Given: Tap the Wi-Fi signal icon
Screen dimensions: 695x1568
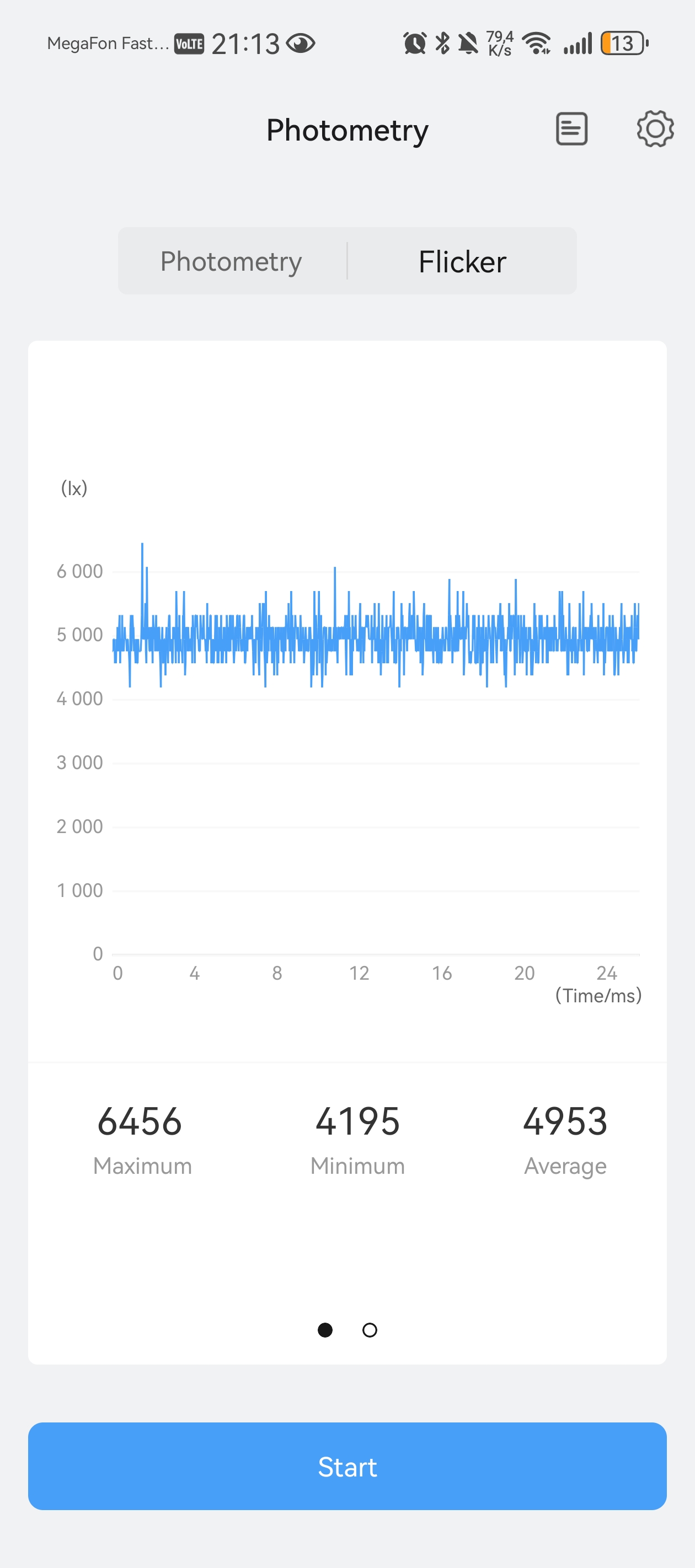Looking at the screenshot, I should coord(537,44).
